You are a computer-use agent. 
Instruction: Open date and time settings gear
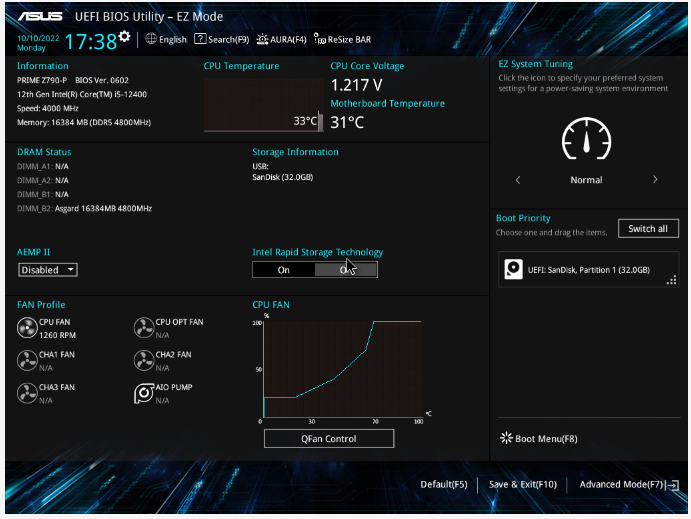click(x=125, y=37)
